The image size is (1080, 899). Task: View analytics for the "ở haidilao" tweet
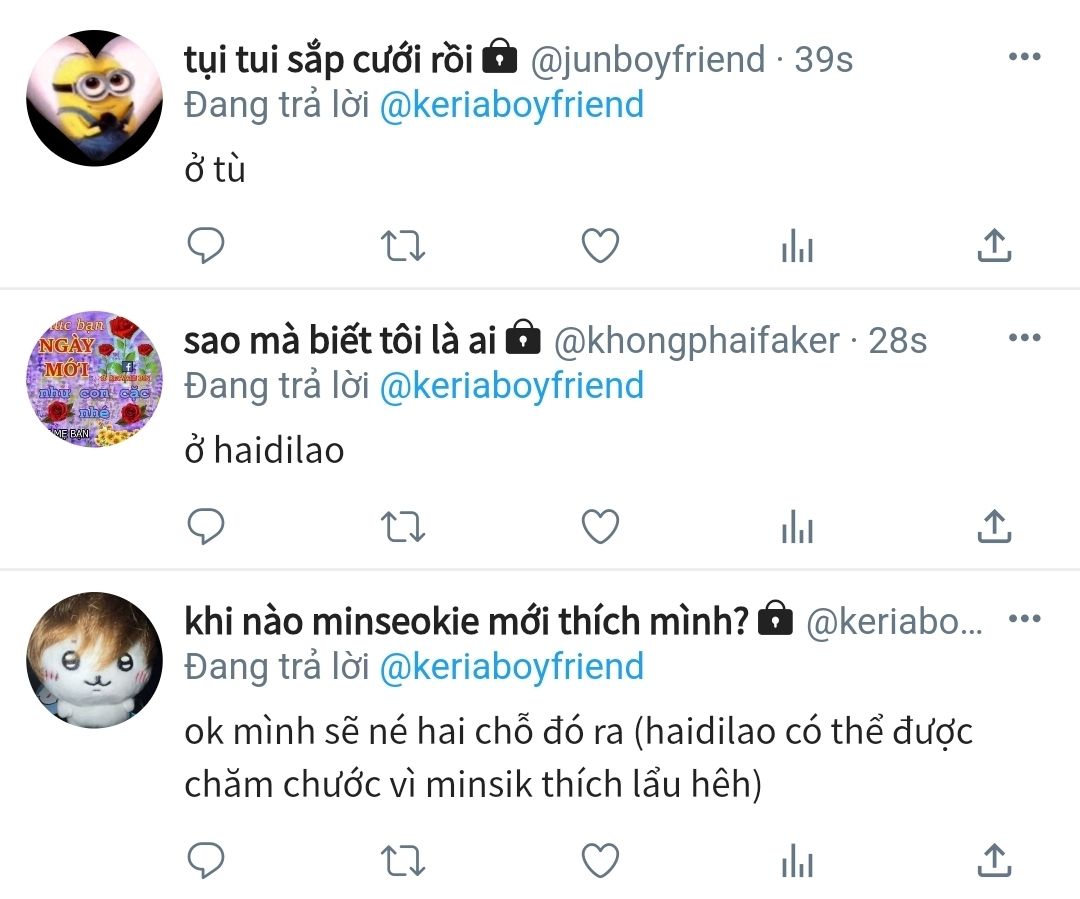[798, 527]
